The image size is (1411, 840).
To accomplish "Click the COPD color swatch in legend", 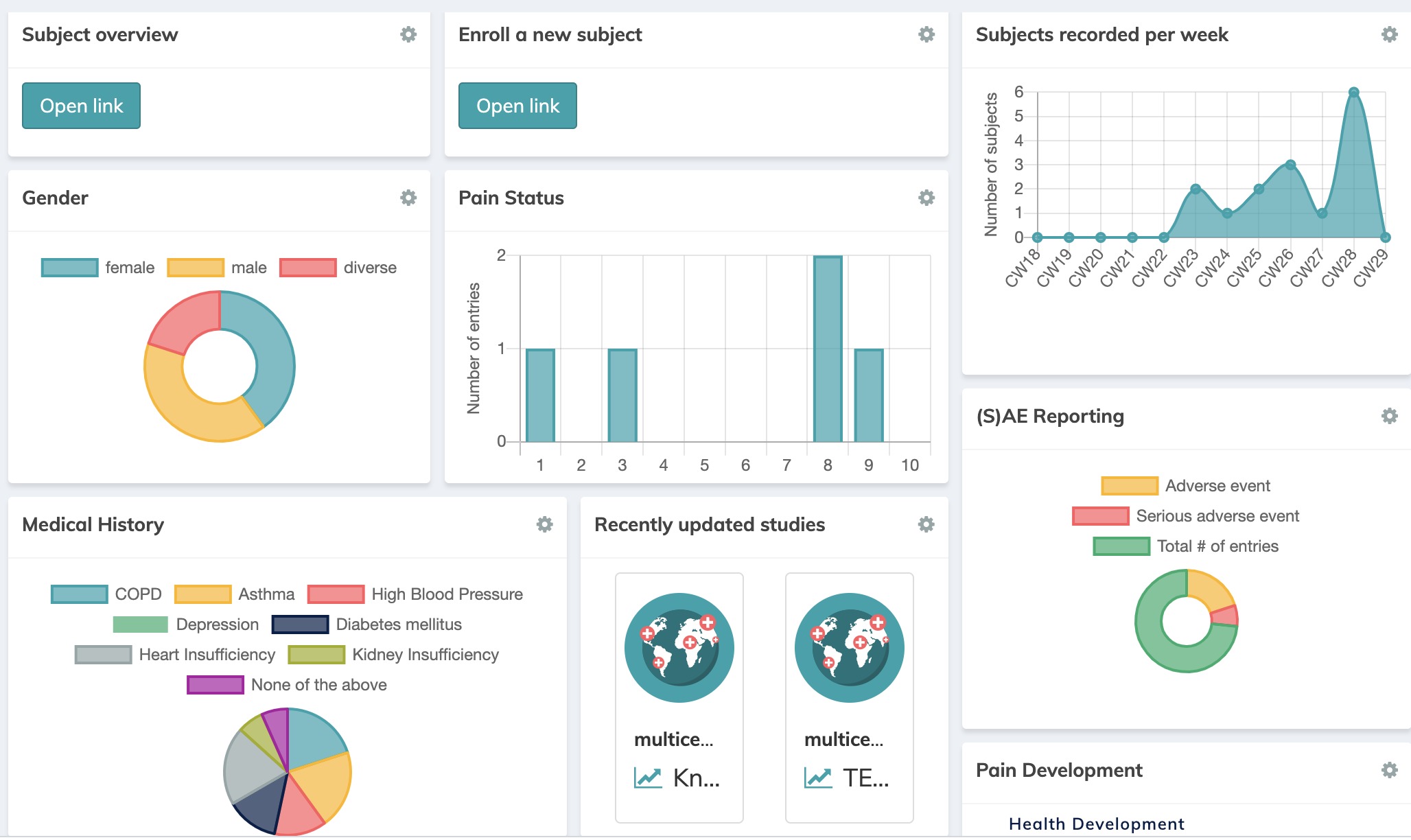I will (x=80, y=594).
